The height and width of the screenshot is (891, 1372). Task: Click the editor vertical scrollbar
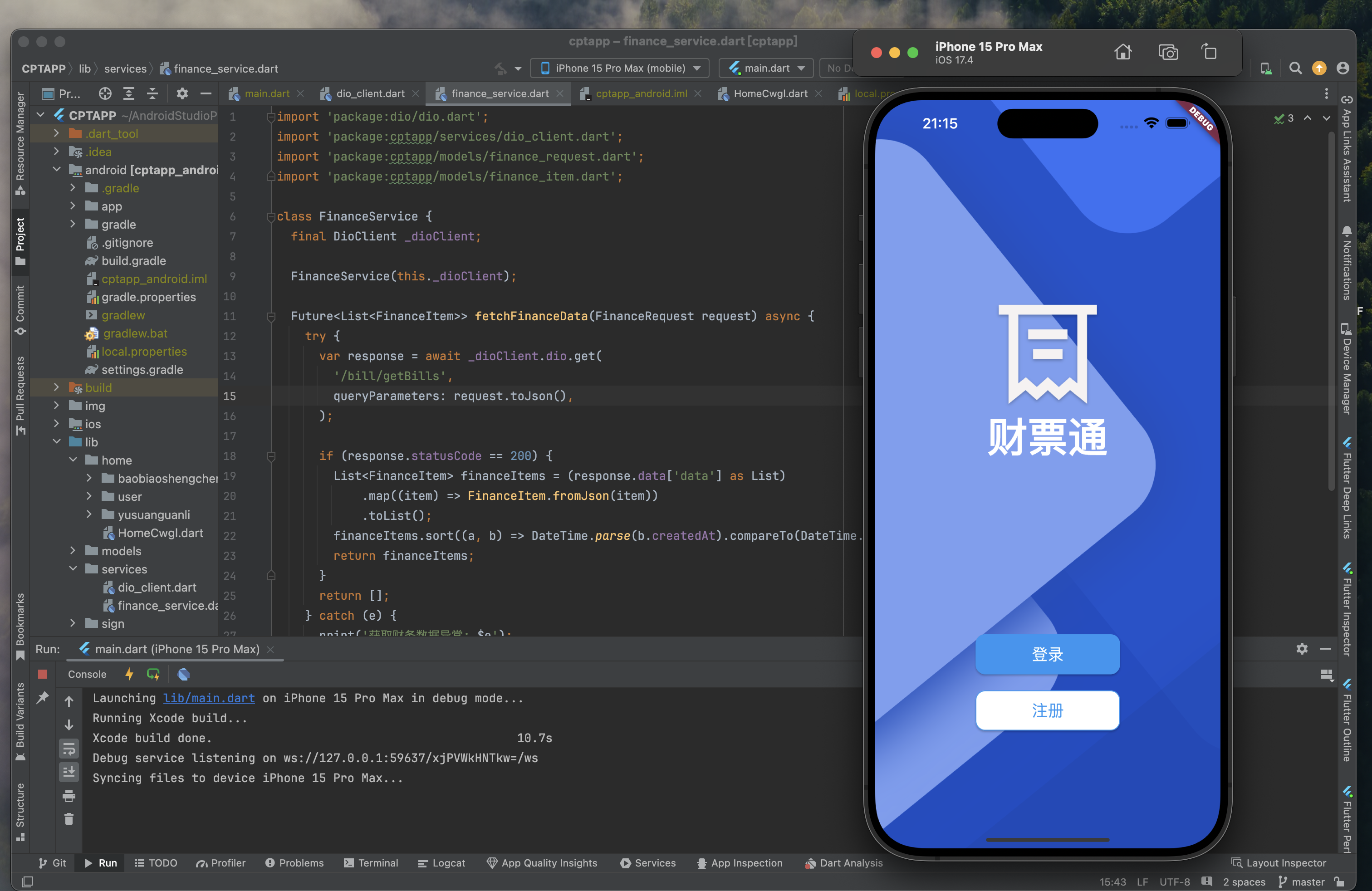1331,311
